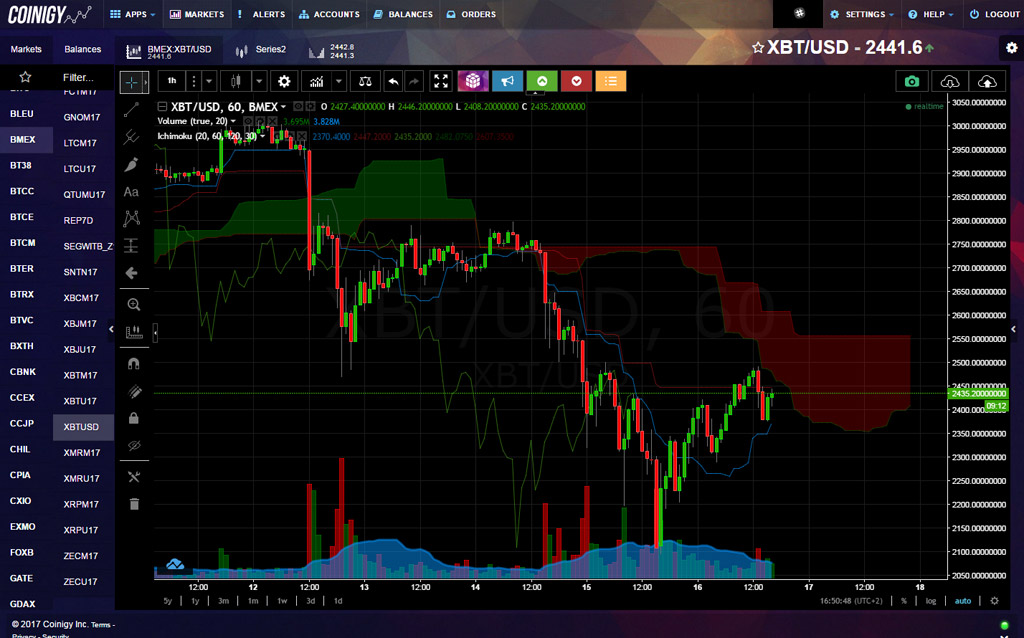
Task: Expand the SETTINGS dropdown
Action: tap(861, 14)
